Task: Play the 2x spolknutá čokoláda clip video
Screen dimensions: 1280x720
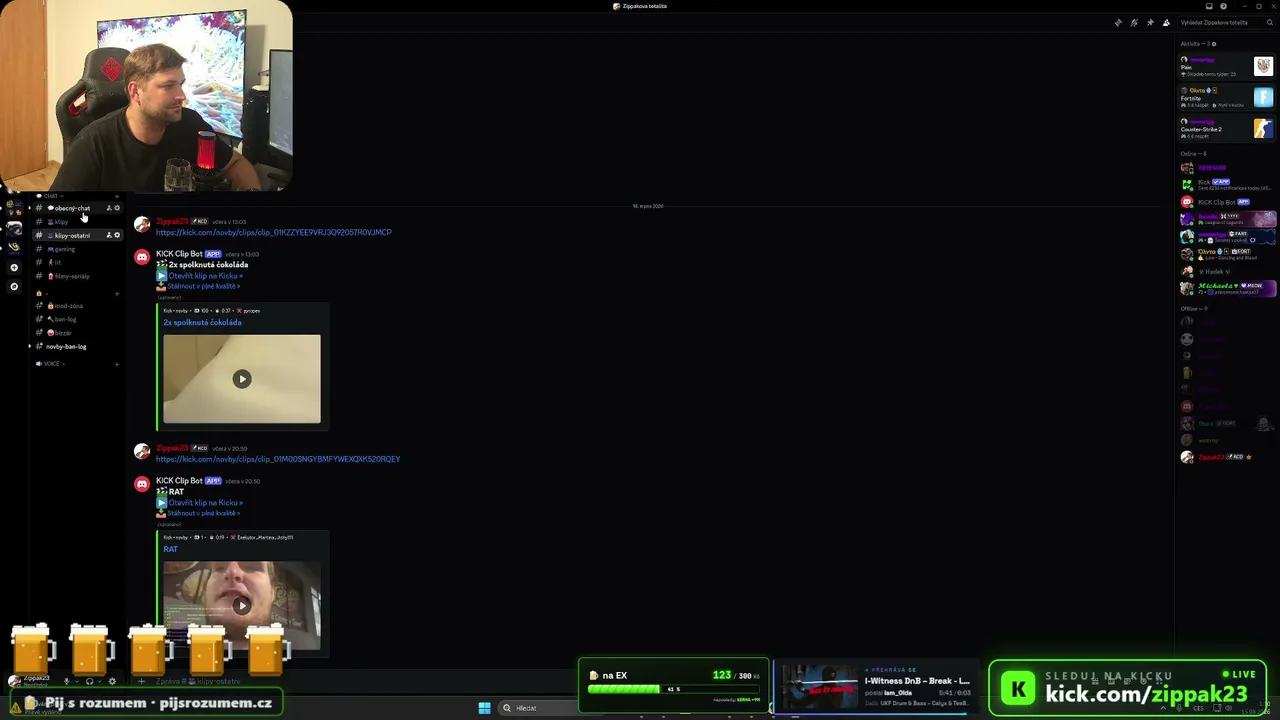Action: point(242,379)
